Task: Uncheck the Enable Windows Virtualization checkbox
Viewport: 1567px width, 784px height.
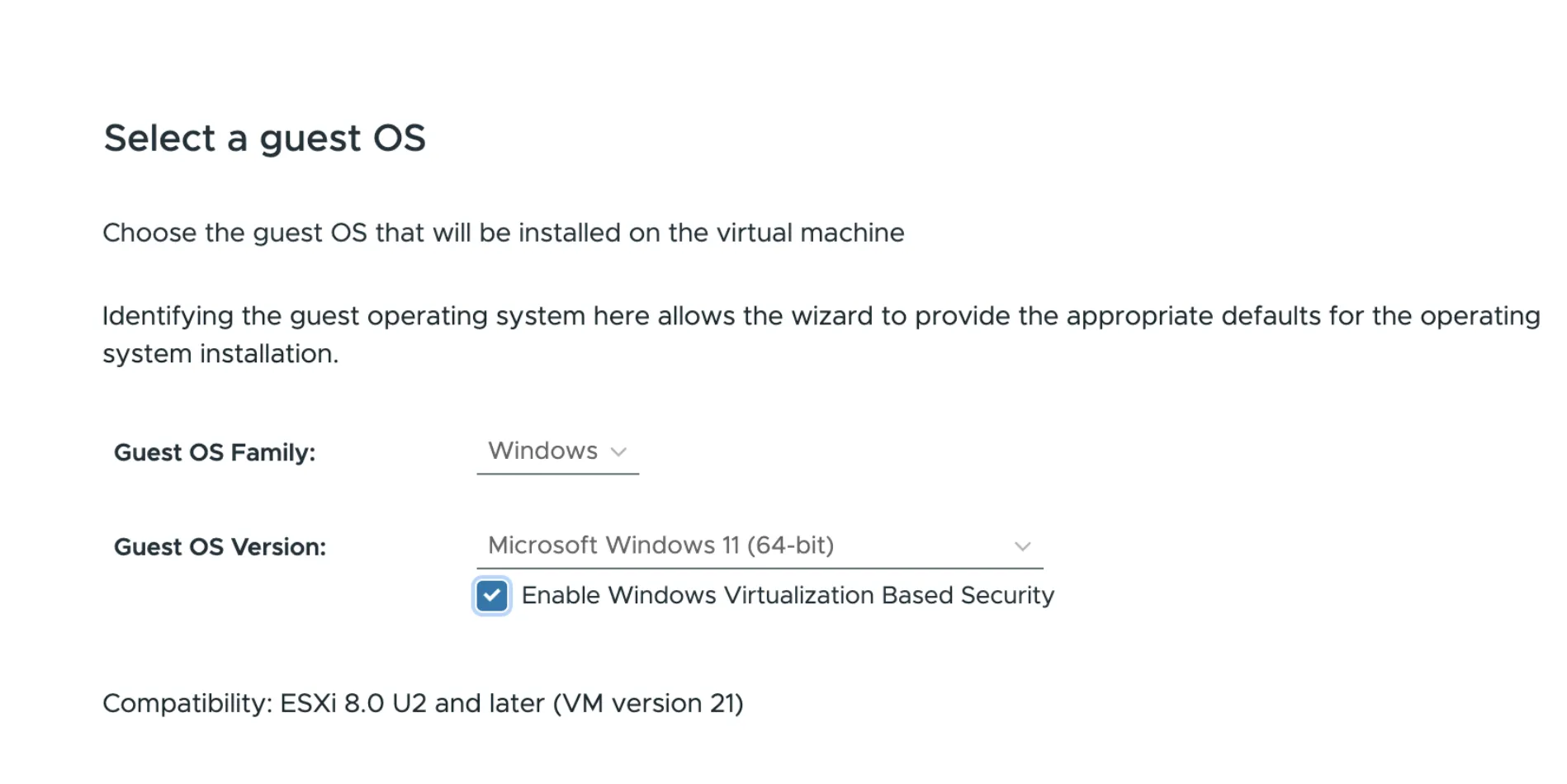Action: point(492,596)
